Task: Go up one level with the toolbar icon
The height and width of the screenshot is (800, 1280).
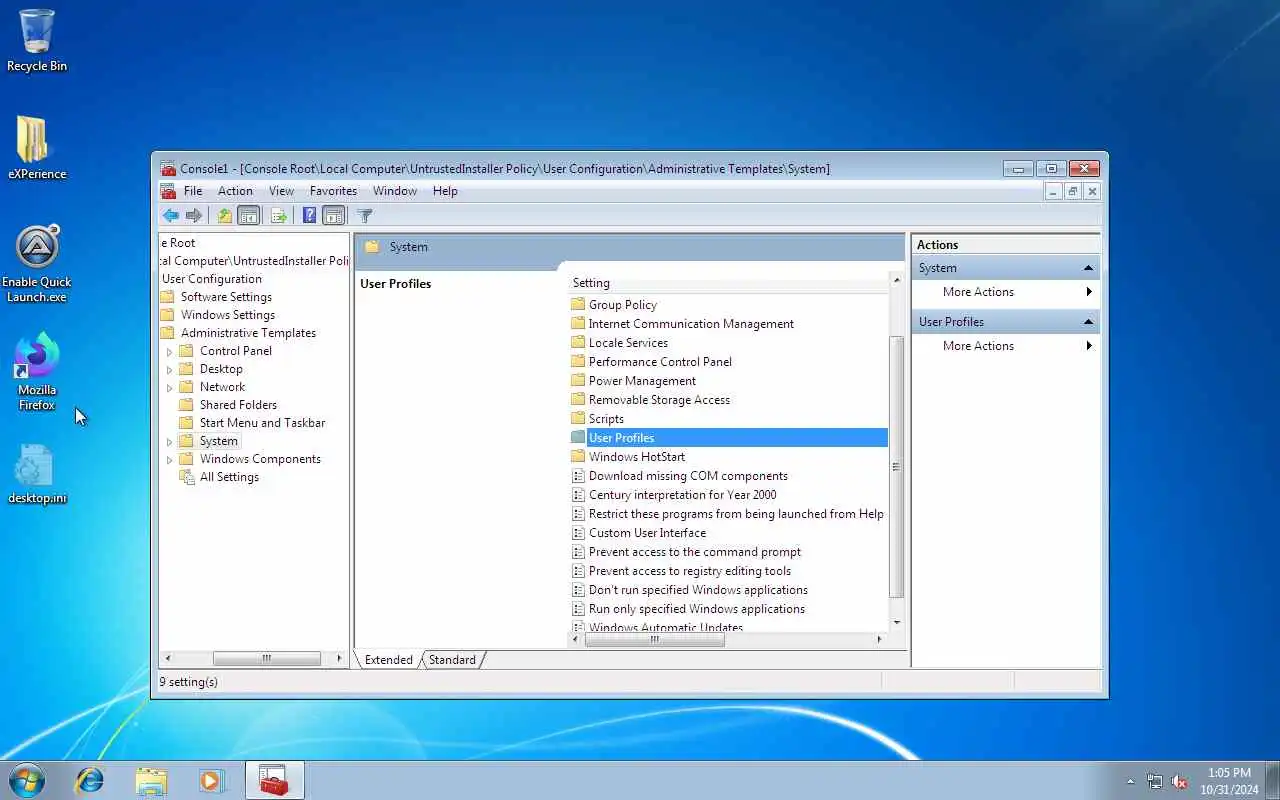Action: coord(225,216)
